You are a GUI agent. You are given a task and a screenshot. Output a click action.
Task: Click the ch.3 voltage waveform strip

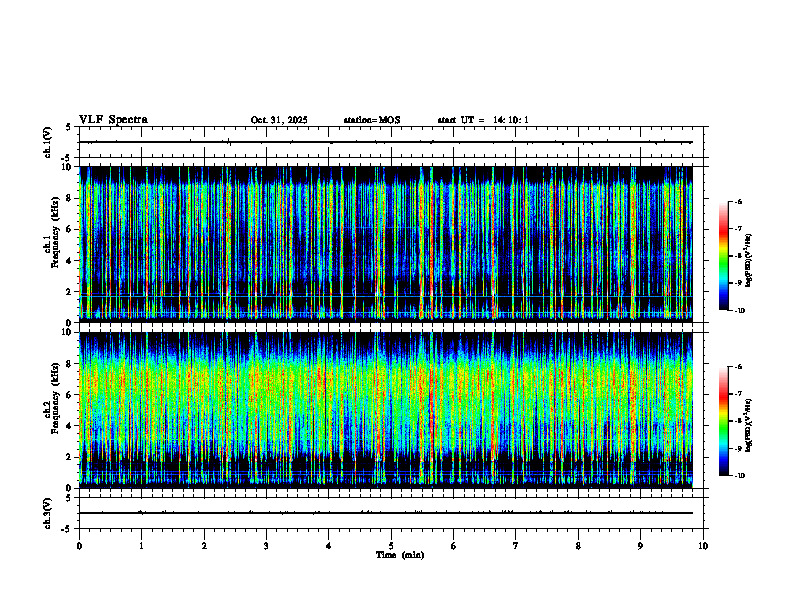tap(391, 513)
